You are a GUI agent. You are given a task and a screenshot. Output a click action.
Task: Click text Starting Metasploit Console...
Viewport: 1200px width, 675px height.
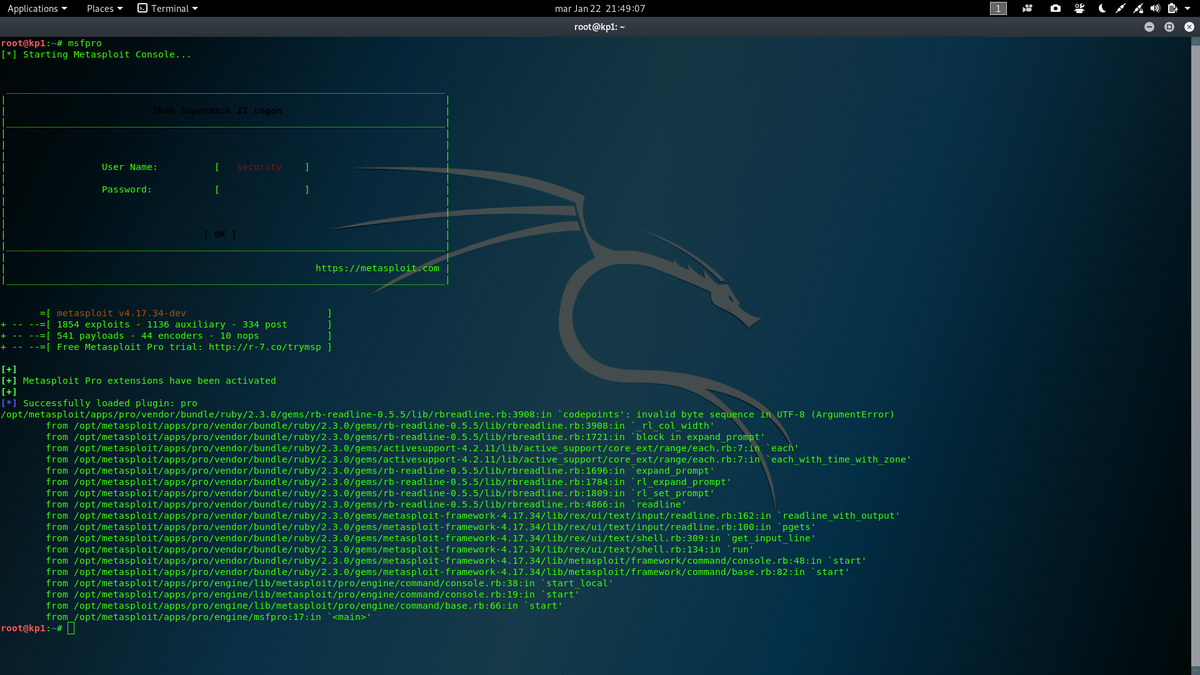point(107,54)
